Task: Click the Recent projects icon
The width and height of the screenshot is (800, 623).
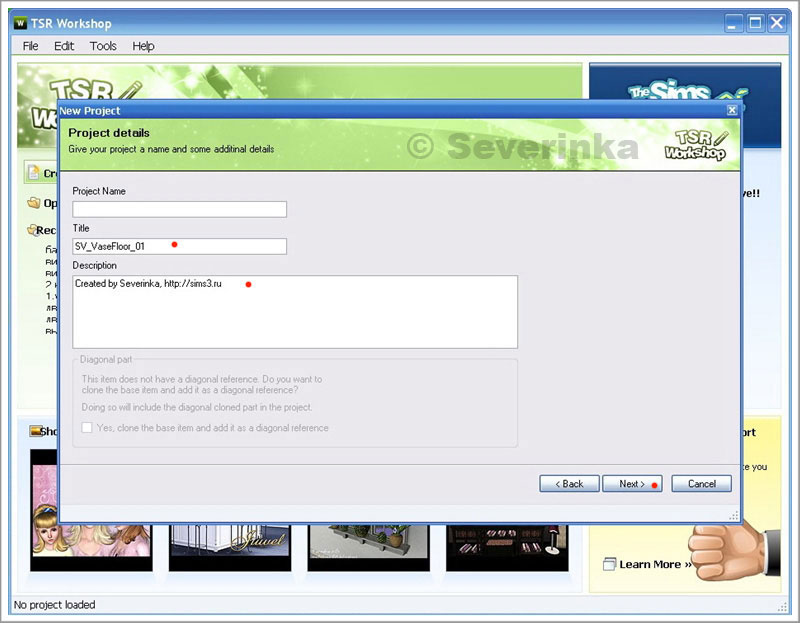Action: tap(34, 230)
